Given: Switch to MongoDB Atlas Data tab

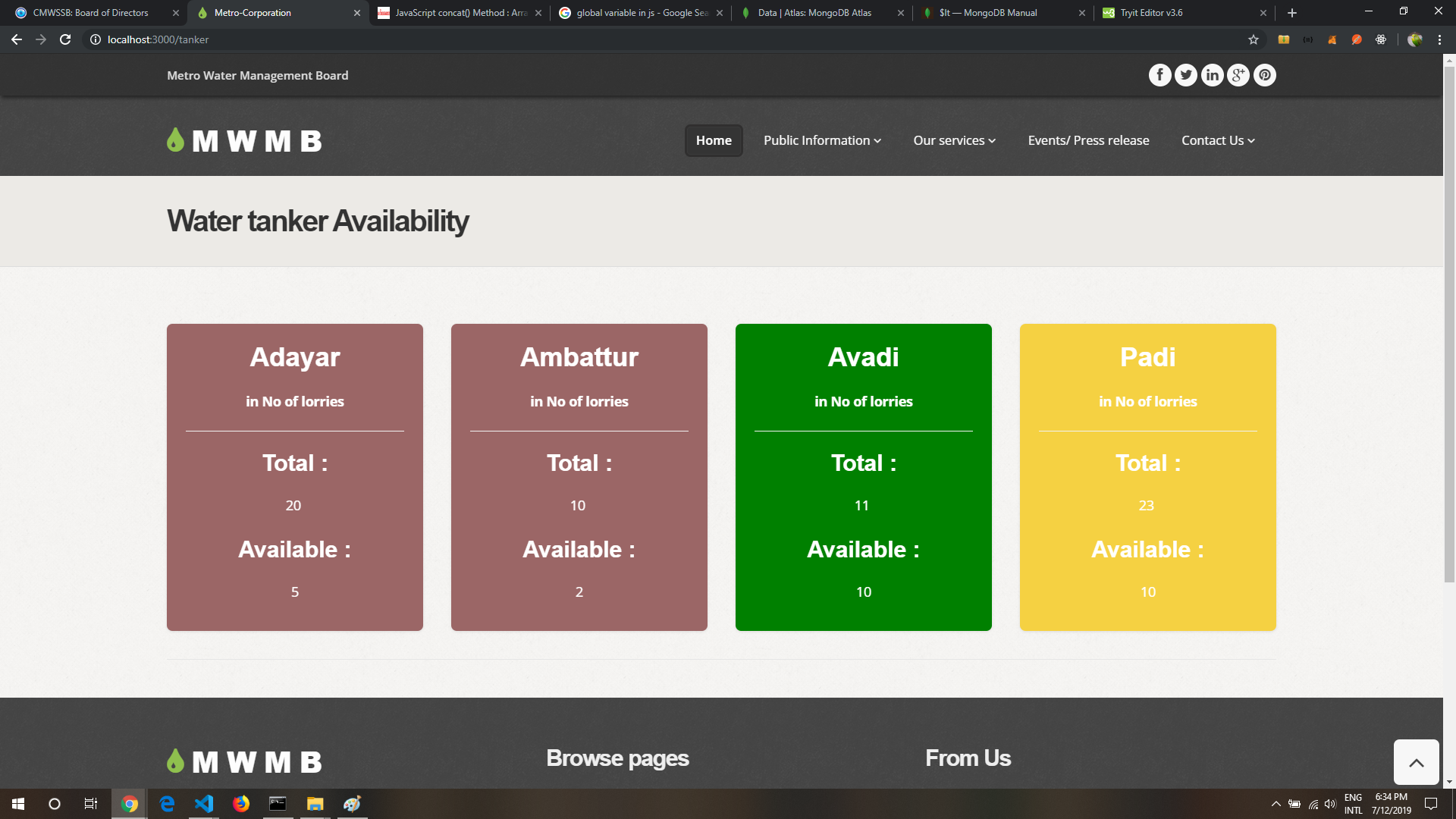Looking at the screenshot, I should [x=823, y=13].
